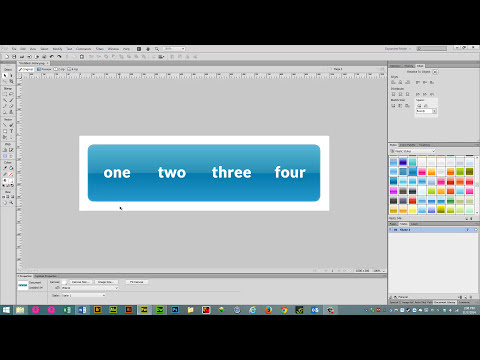The image size is (480, 360).
Task: Select the vector Line tool
Action: tap(5, 125)
